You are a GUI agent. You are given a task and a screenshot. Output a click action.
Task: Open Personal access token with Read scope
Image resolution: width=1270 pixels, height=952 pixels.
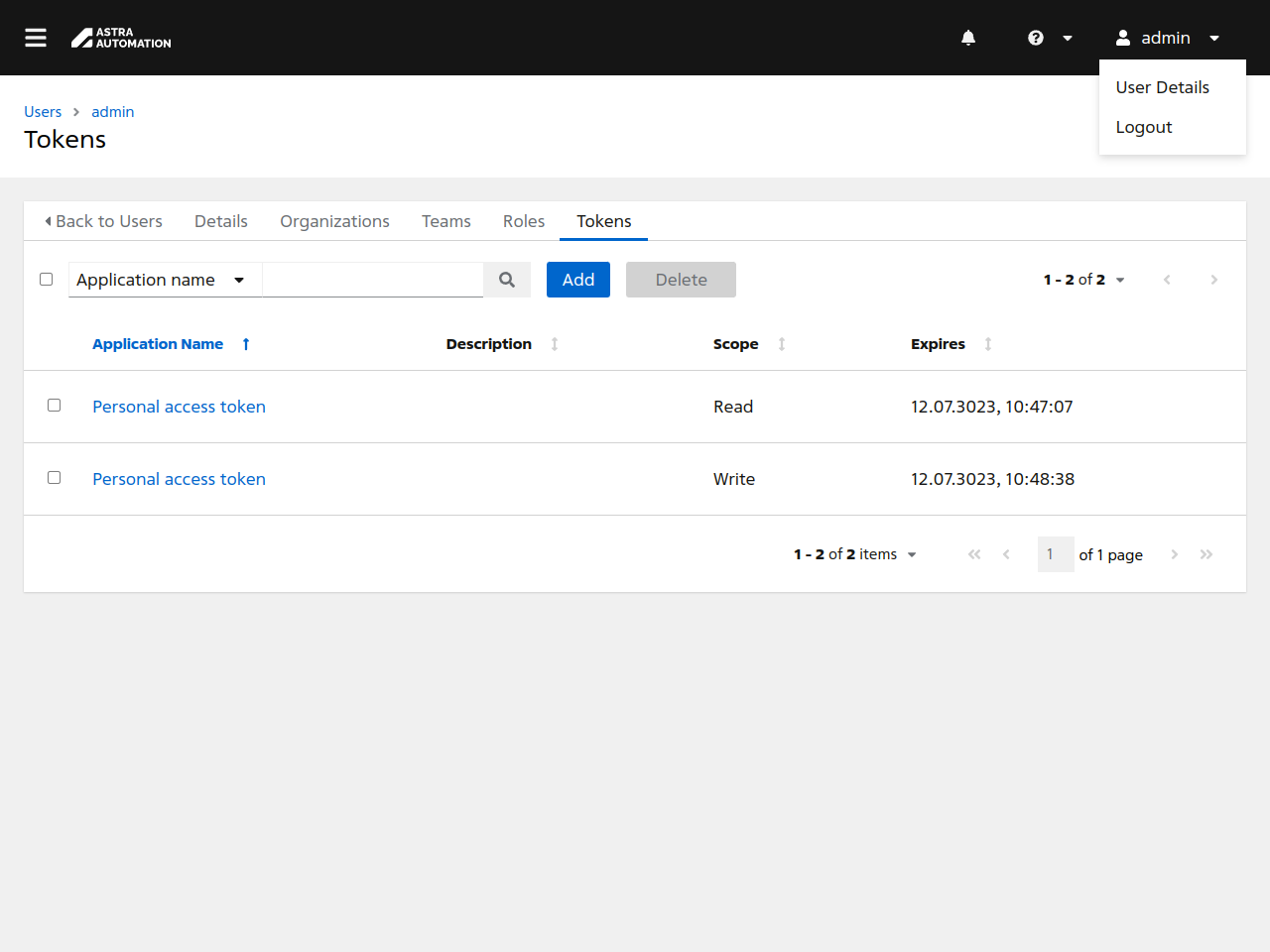point(179,407)
